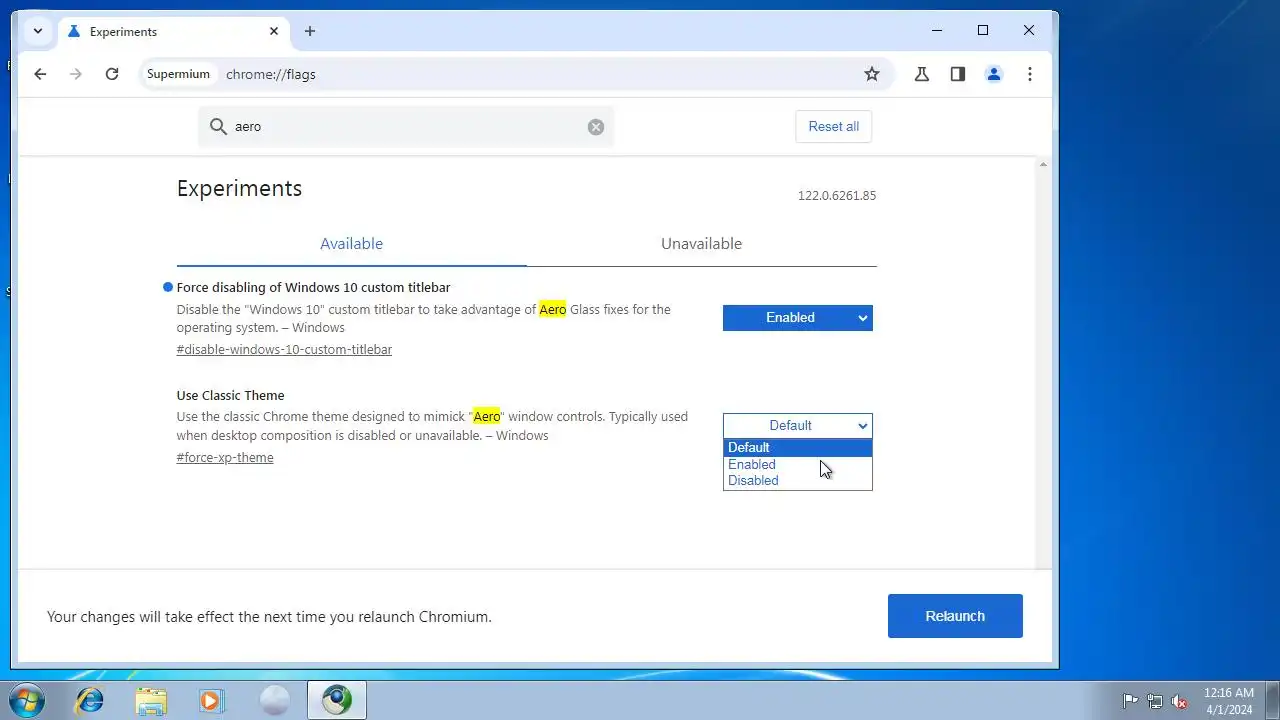
Task: Open the Experiments flask toolbar icon
Action: point(922,74)
